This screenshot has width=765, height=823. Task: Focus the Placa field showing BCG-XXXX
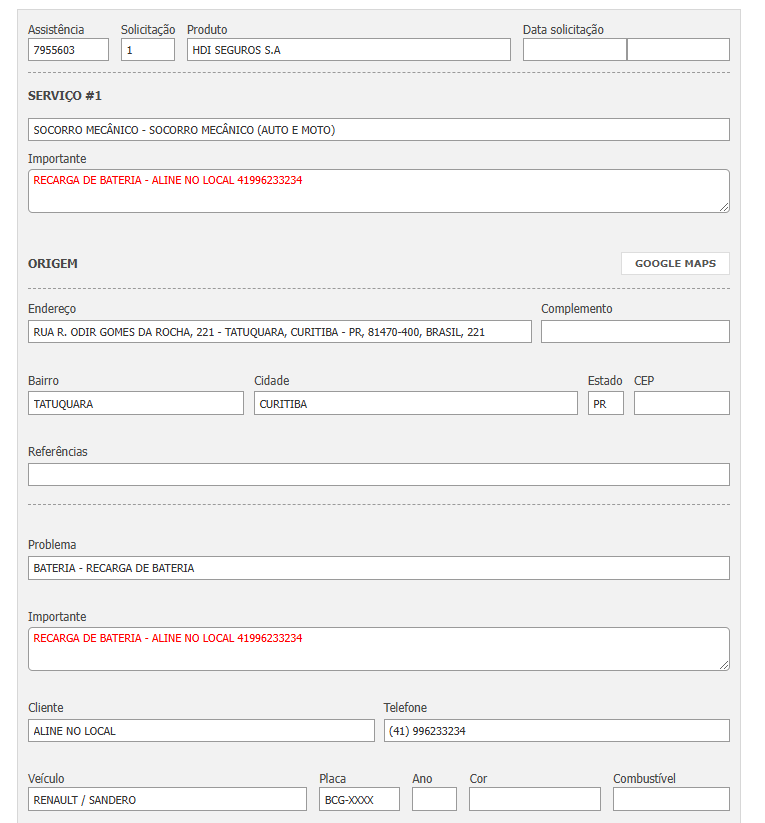click(359, 799)
